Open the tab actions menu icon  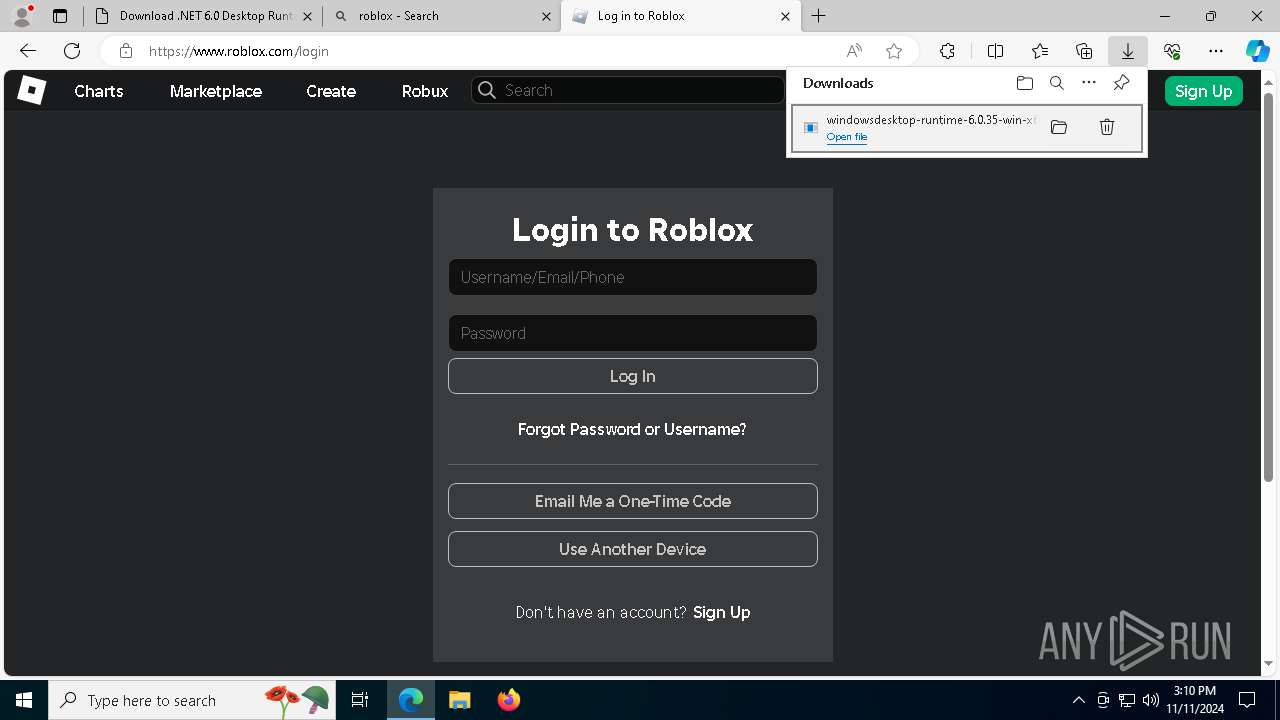(60, 16)
